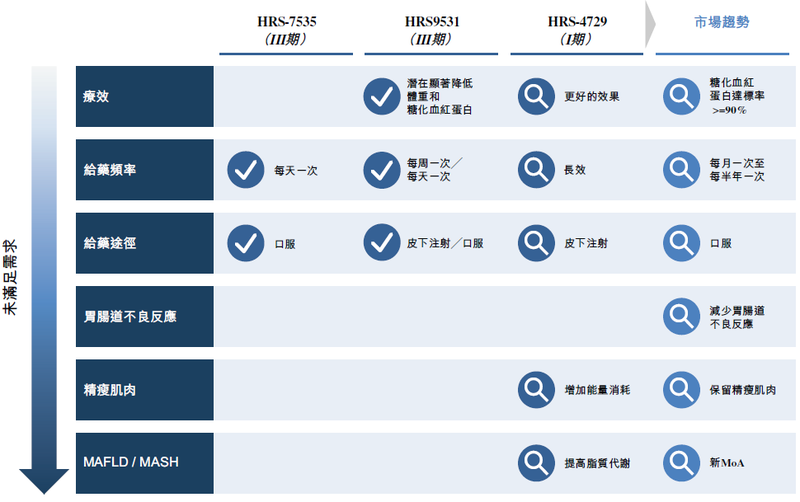Click magnifier icon beside 減少胃腸道不良反應

point(683,317)
